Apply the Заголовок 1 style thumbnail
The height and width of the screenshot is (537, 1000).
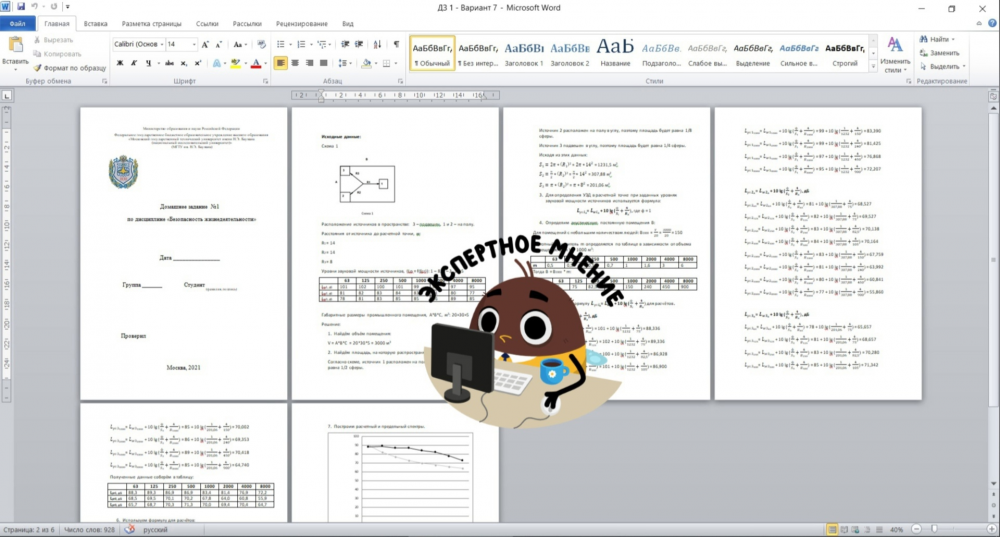click(524, 52)
